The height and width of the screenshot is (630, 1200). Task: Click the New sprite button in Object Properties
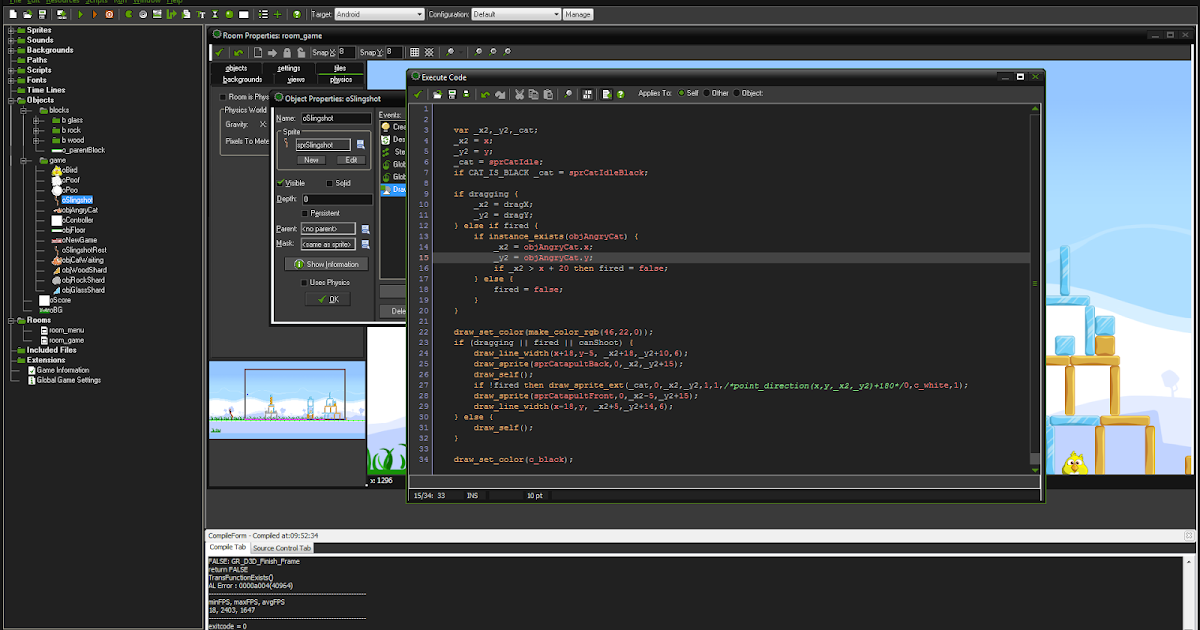(x=311, y=160)
